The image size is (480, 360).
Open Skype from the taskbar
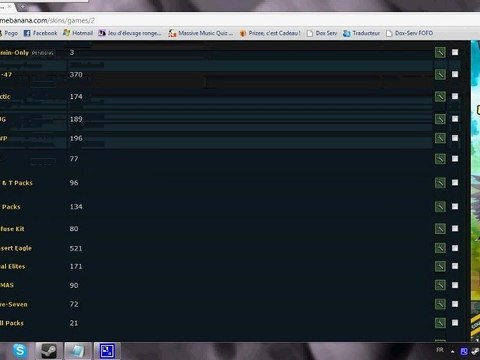pos(20,351)
